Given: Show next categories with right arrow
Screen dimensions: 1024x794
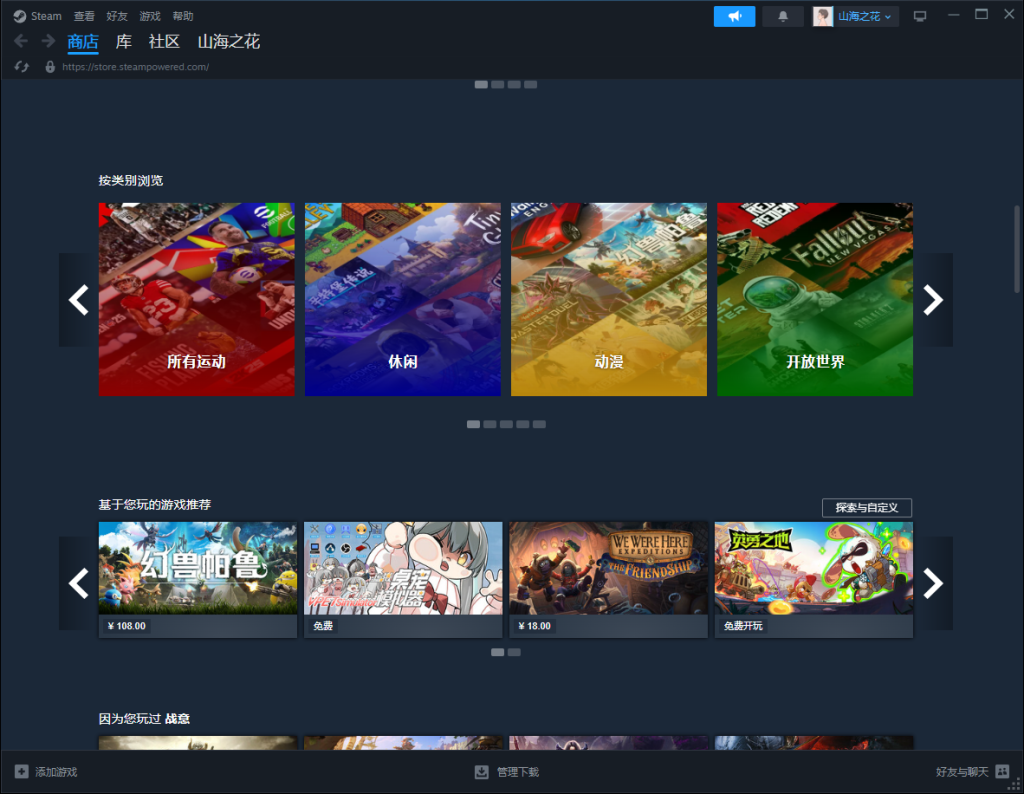Looking at the screenshot, I should pyautogui.click(x=933, y=300).
